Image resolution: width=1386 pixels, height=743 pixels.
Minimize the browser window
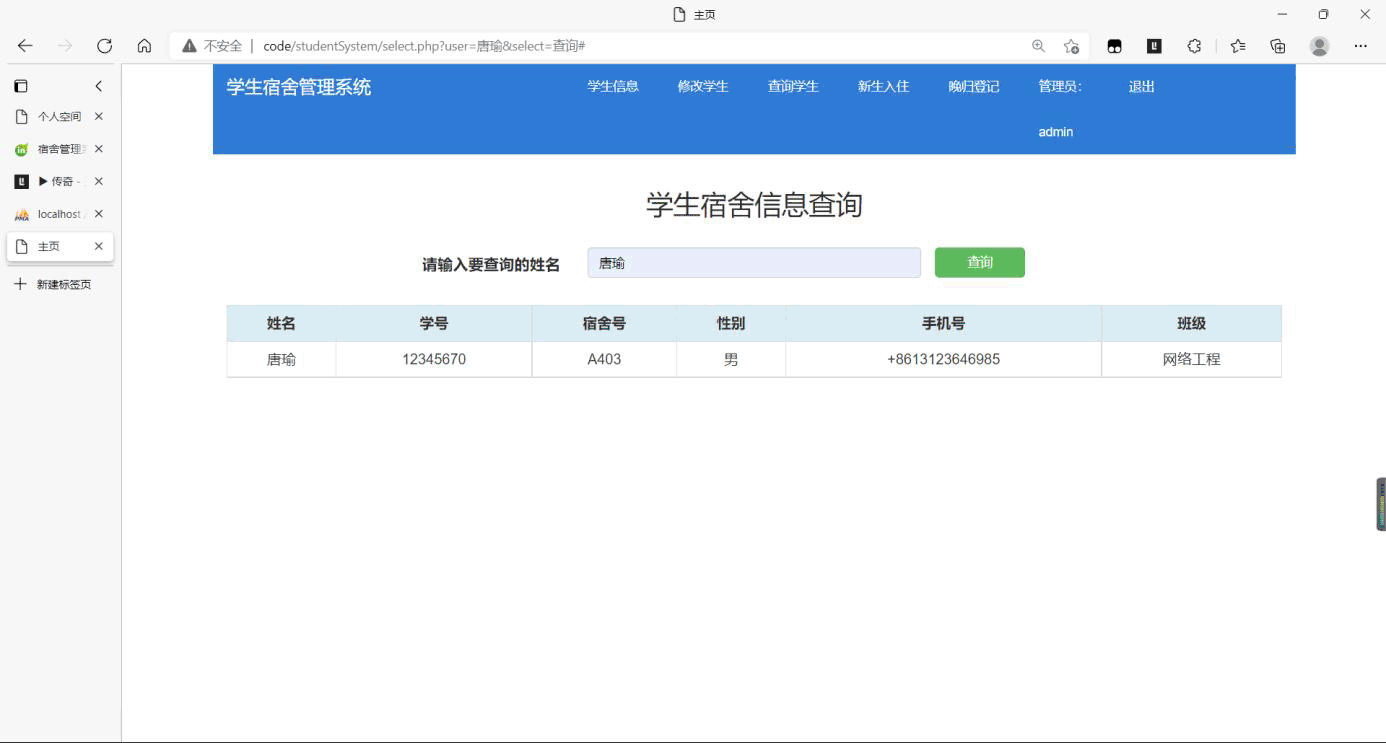1282,14
